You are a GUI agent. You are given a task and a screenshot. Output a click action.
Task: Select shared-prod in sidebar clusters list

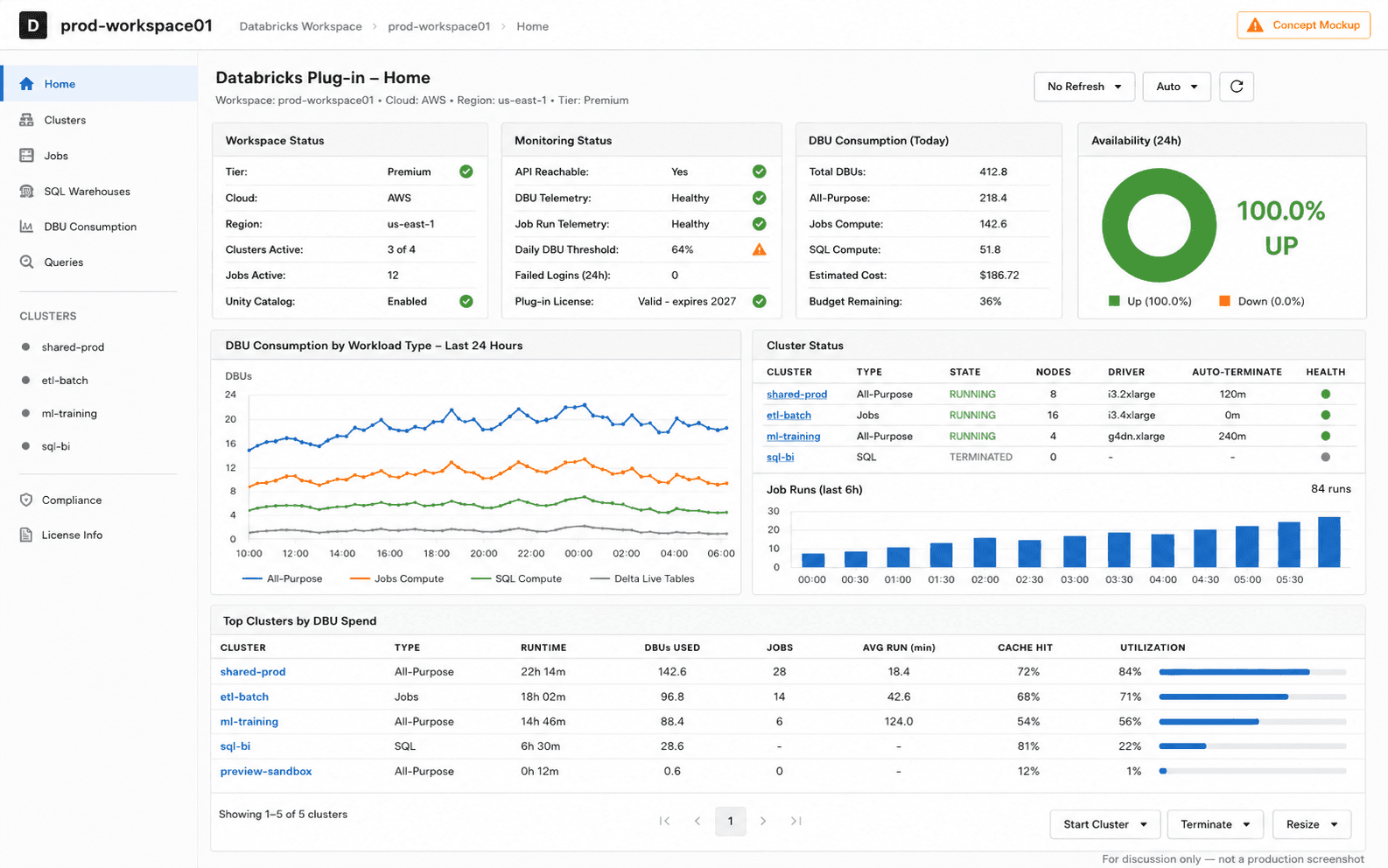point(73,347)
